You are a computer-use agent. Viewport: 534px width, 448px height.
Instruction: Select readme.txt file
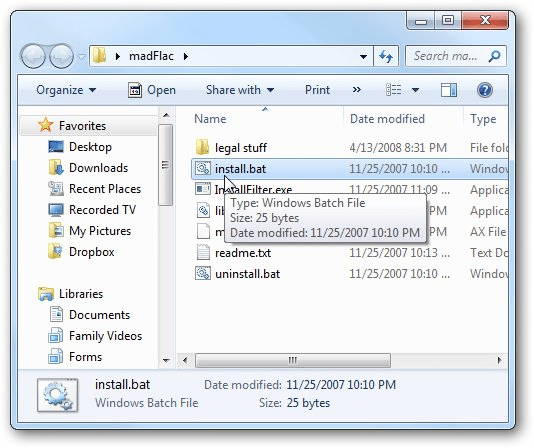pos(243,253)
